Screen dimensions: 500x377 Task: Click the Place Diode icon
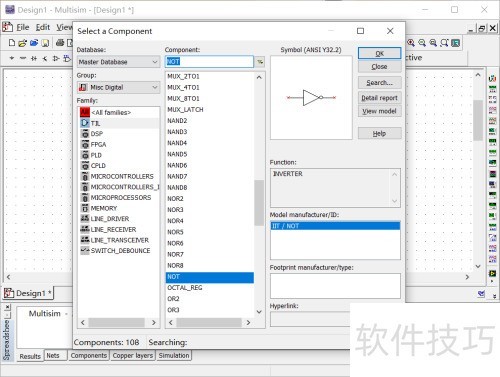[x=34, y=58]
